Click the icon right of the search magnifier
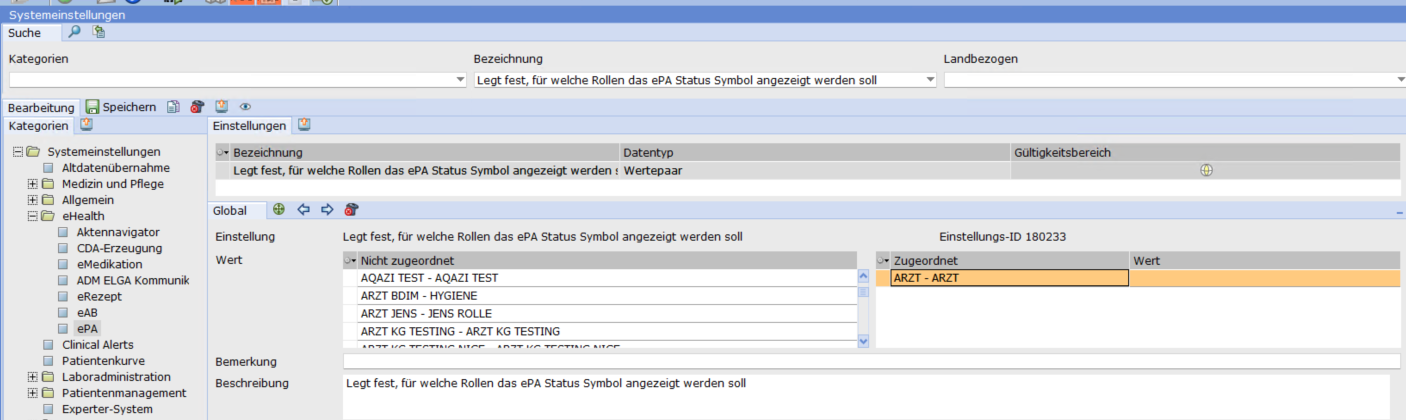The width and height of the screenshot is (1406, 420). pos(99,33)
